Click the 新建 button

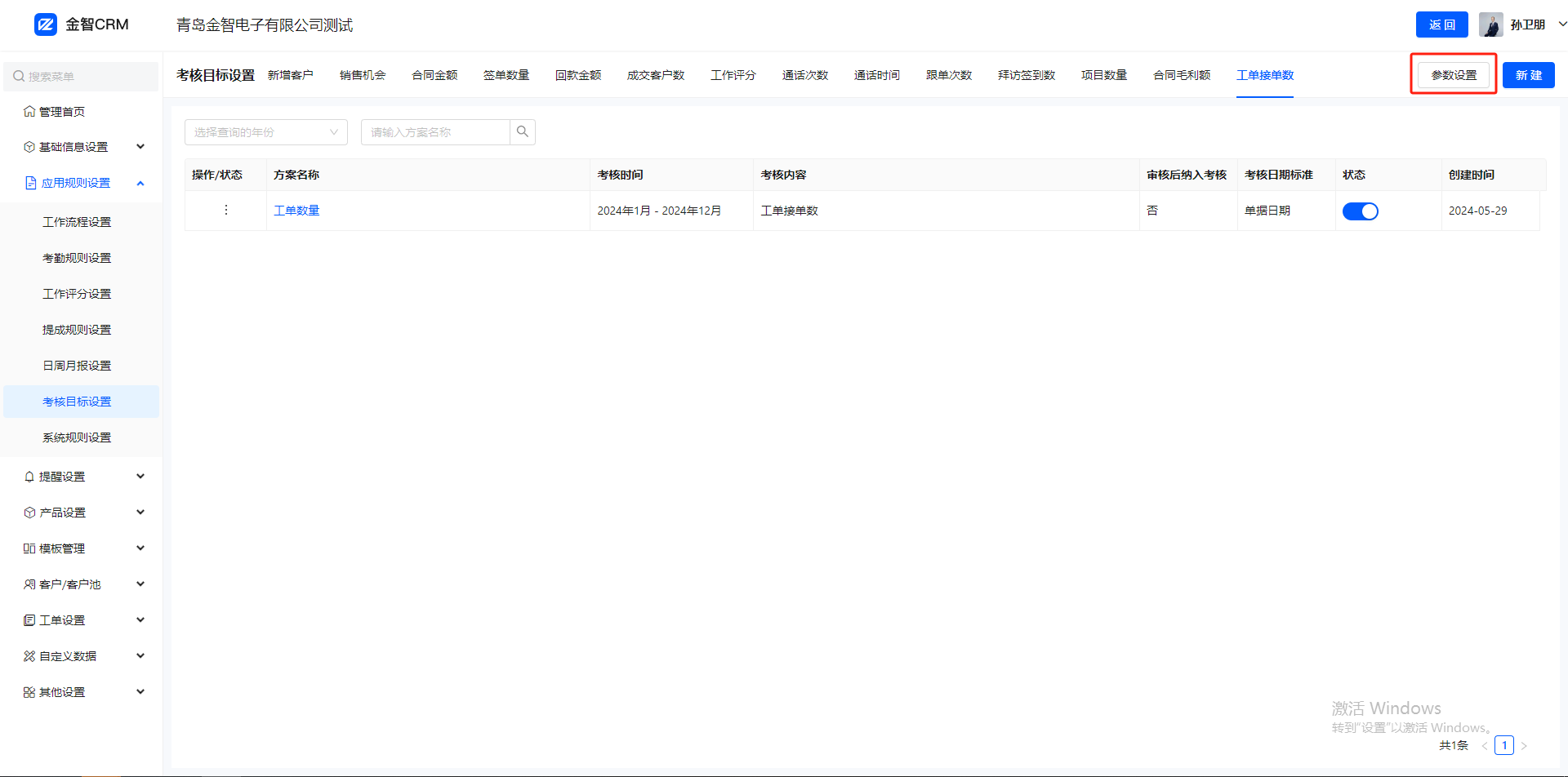[x=1529, y=75]
